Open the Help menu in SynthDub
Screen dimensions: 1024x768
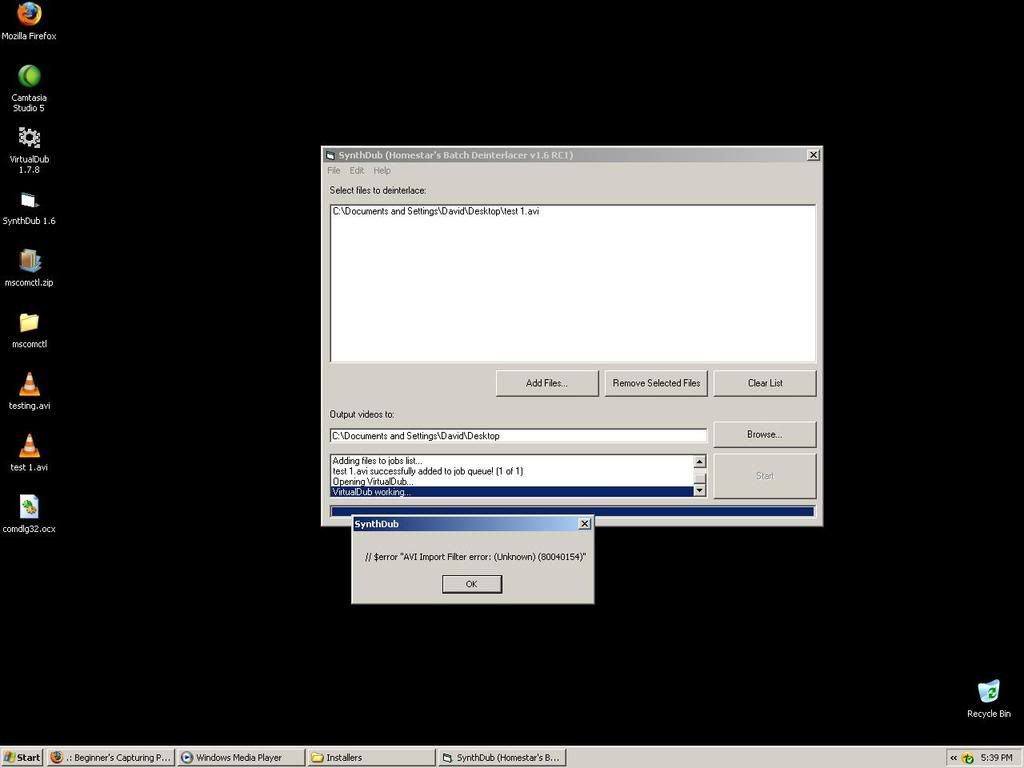(382, 170)
